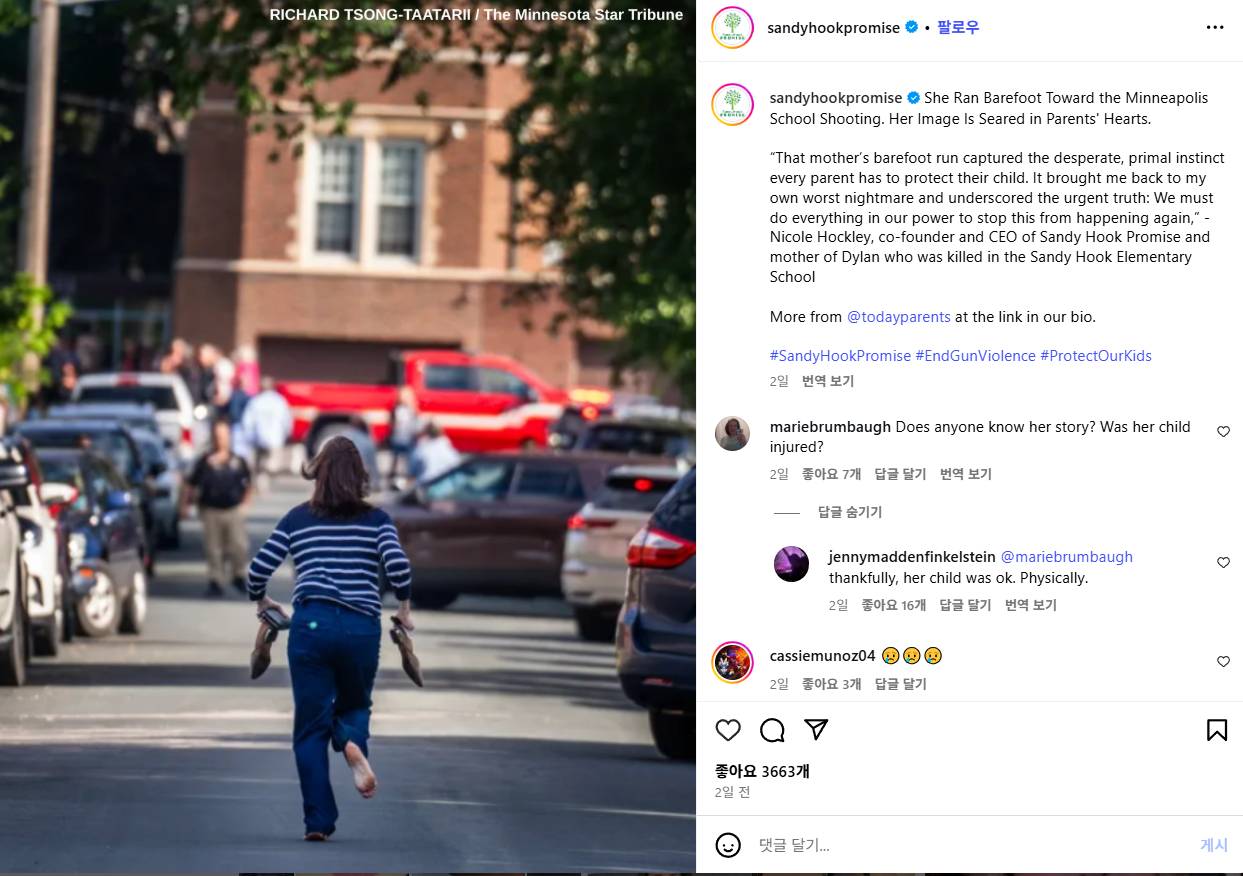Image resolution: width=1243 pixels, height=876 pixels.
Task: Show translation of mariebrumbaugh's comment
Action: tap(966, 474)
